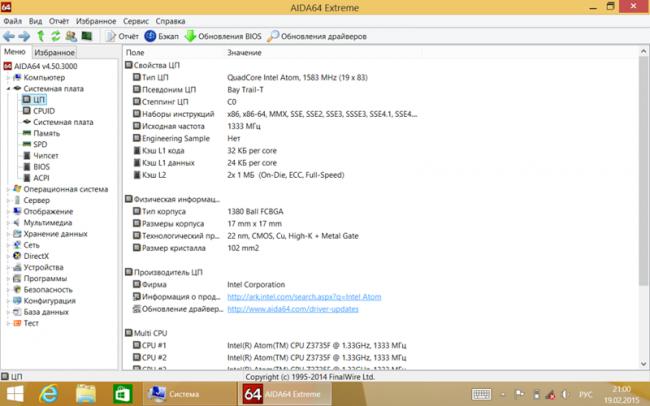
Task: Open the Вид menu
Action: [x=36, y=21]
